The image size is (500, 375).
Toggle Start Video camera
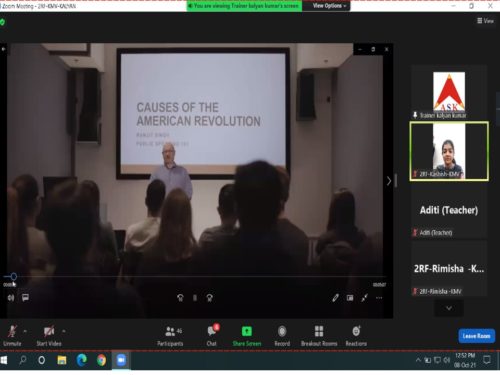[x=49, y=335]
